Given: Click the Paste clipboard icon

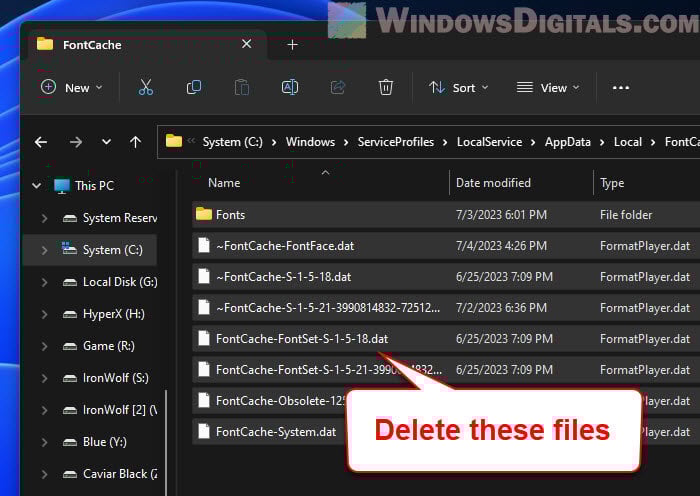Looking at the screenshot, I should point(242,88).
